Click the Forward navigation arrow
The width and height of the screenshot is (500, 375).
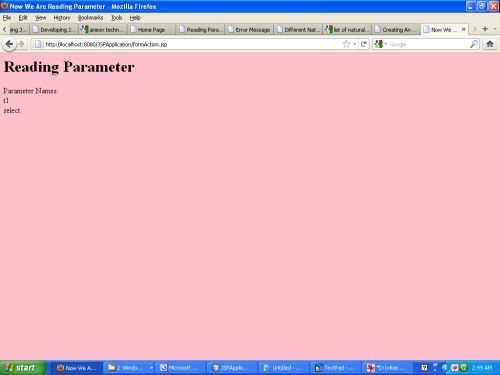(x=21, y=44)
